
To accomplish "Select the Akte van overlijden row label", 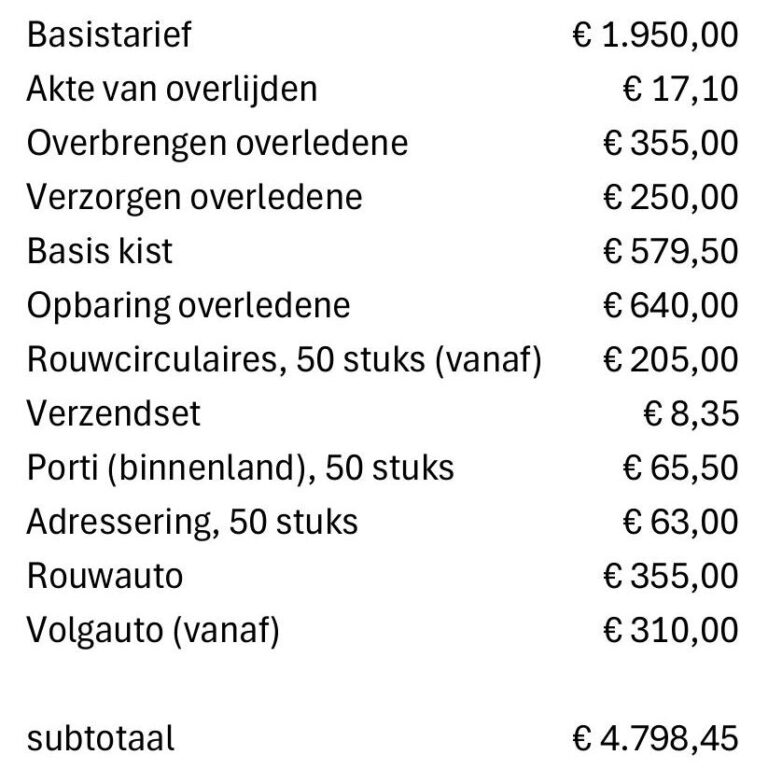I will (x=171, y=89).
